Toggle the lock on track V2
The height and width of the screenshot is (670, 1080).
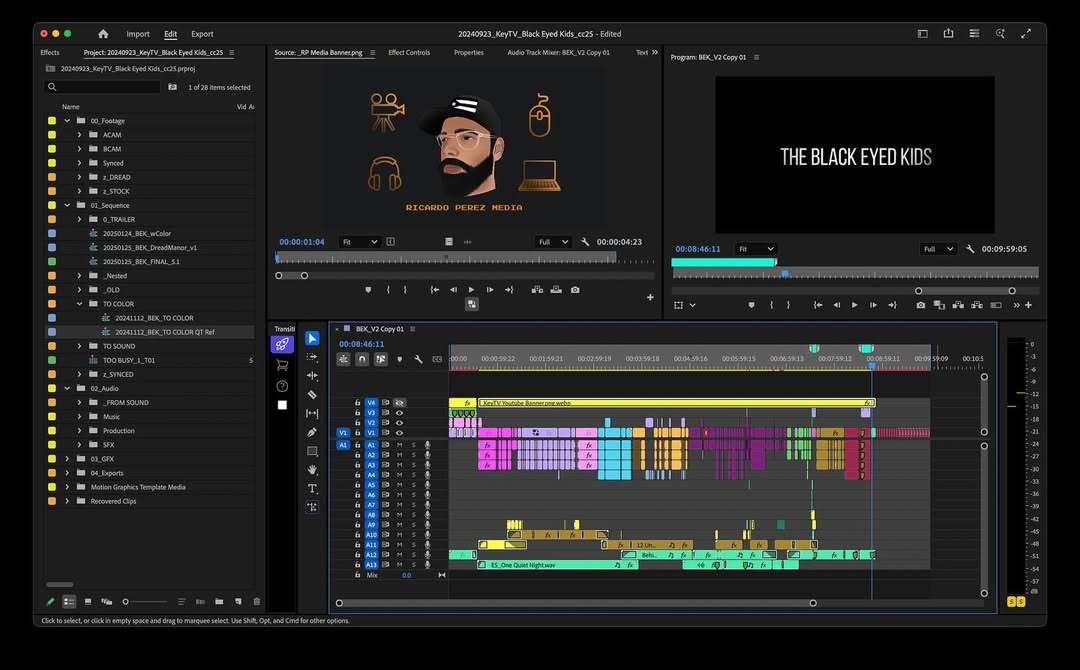358,423
